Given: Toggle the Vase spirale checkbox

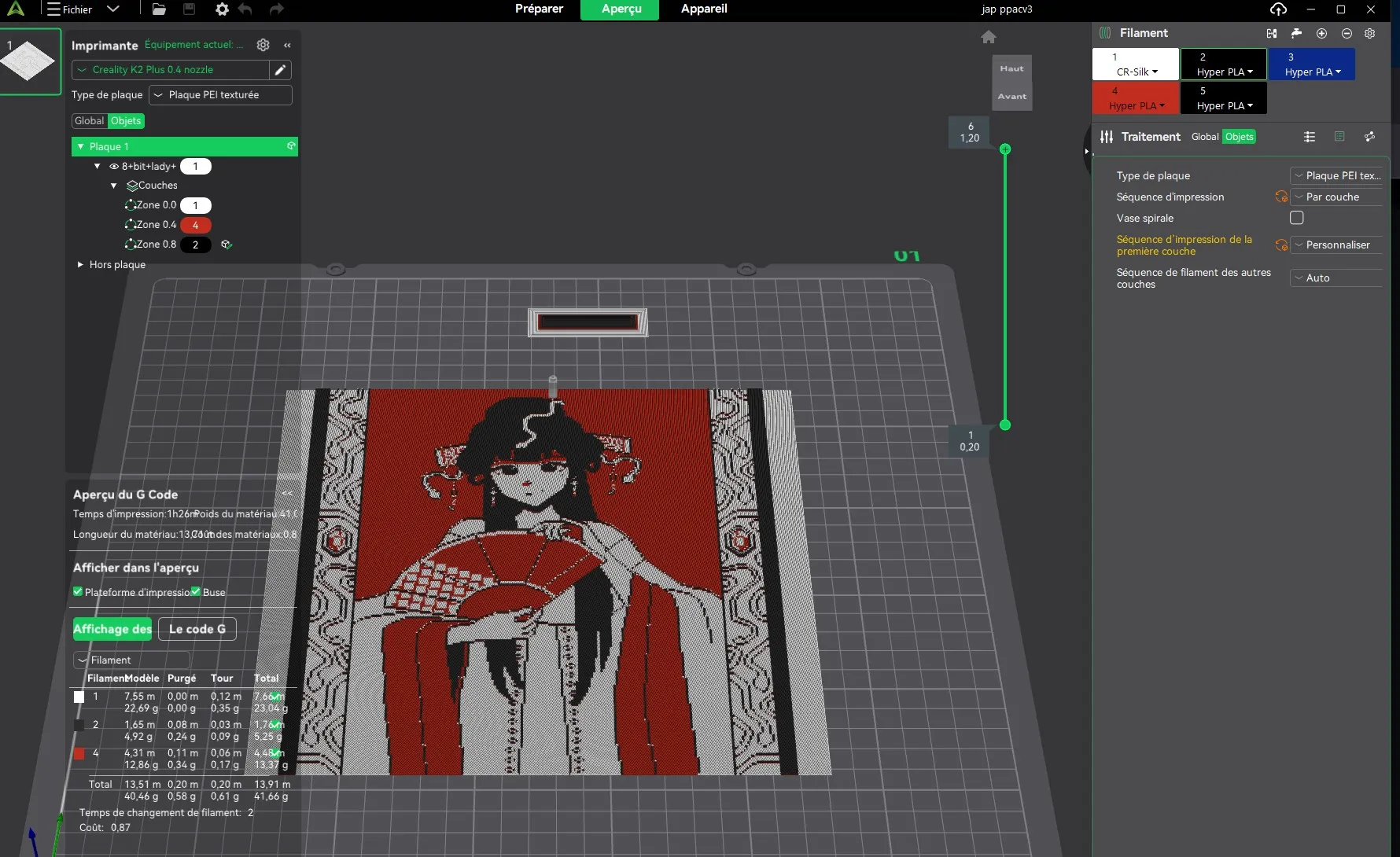Looking at the screenshot, I should click(1297, 218).
